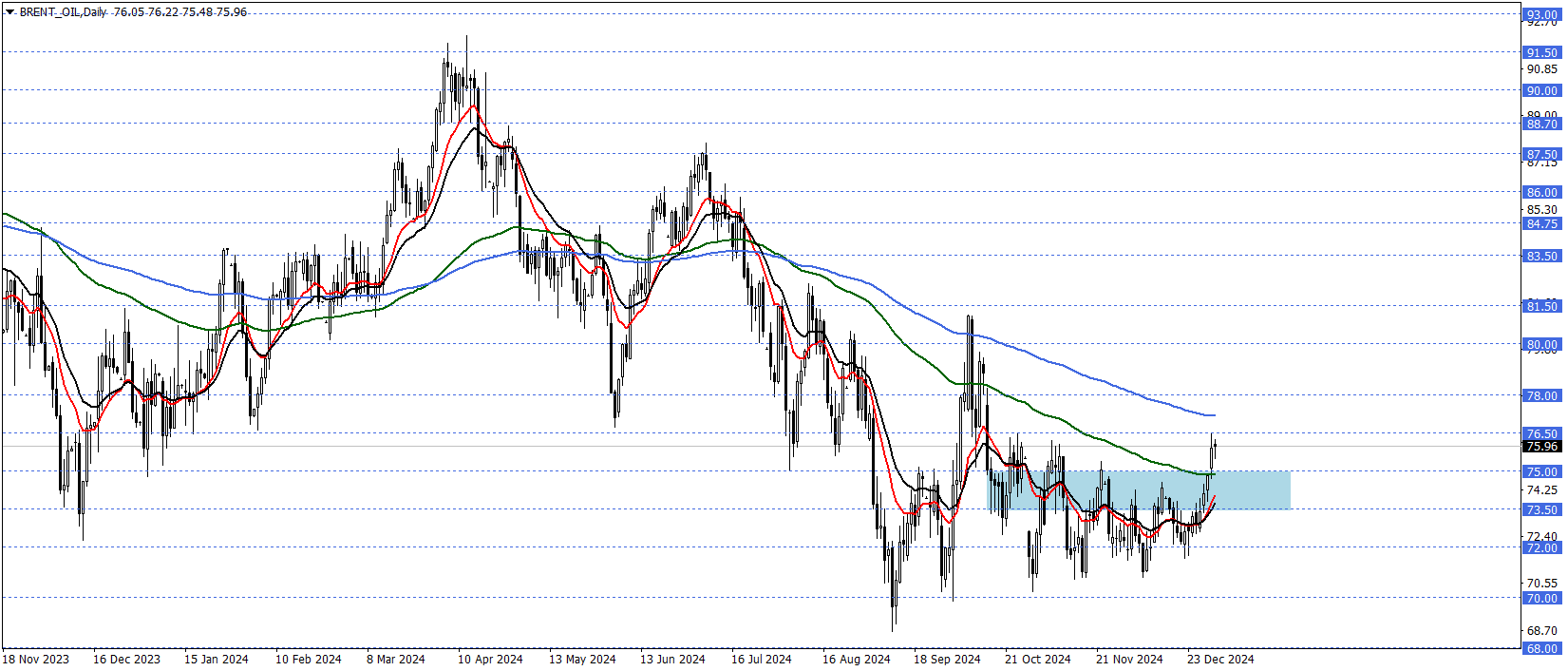The height and width of the screenshot is (671, 1568).
Task: Click the 21 Nov 2024 date label
Action: (1129, 659)
